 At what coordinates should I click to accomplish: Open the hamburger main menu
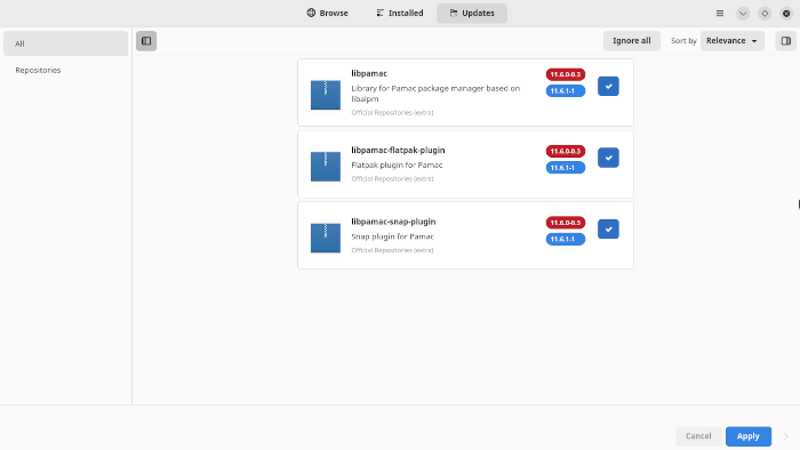pyautogui.click(x=720, y=13)
